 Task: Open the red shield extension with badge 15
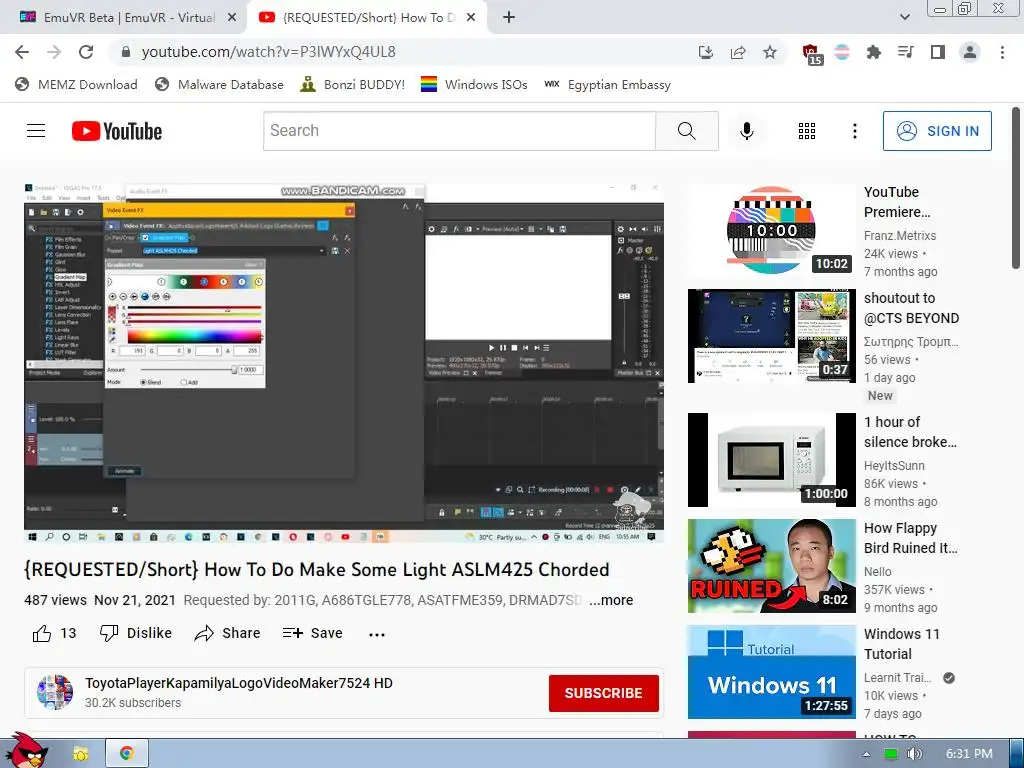[x=811, y=54]
